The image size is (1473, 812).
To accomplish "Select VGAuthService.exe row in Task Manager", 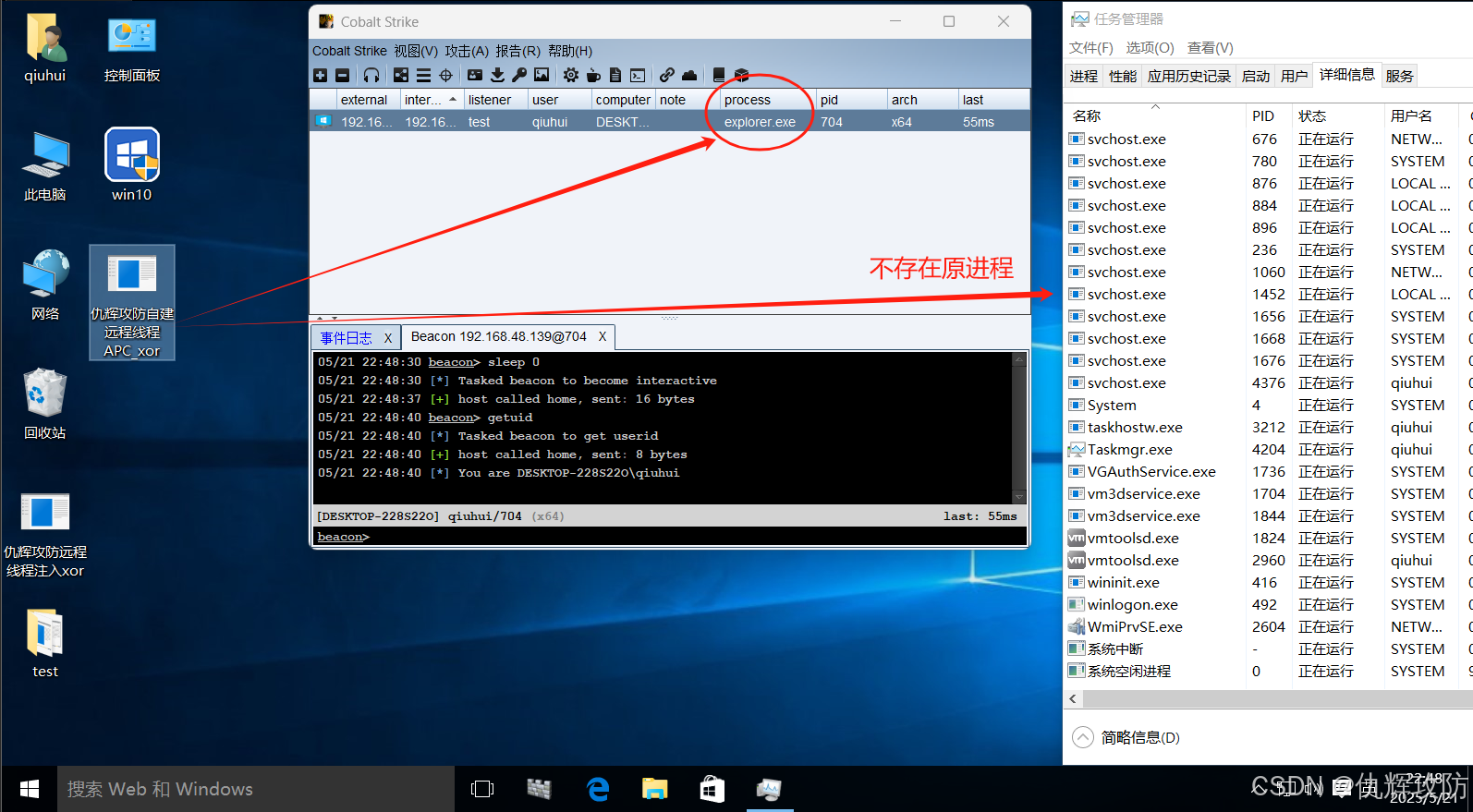I will click(x=1269, y=472).
